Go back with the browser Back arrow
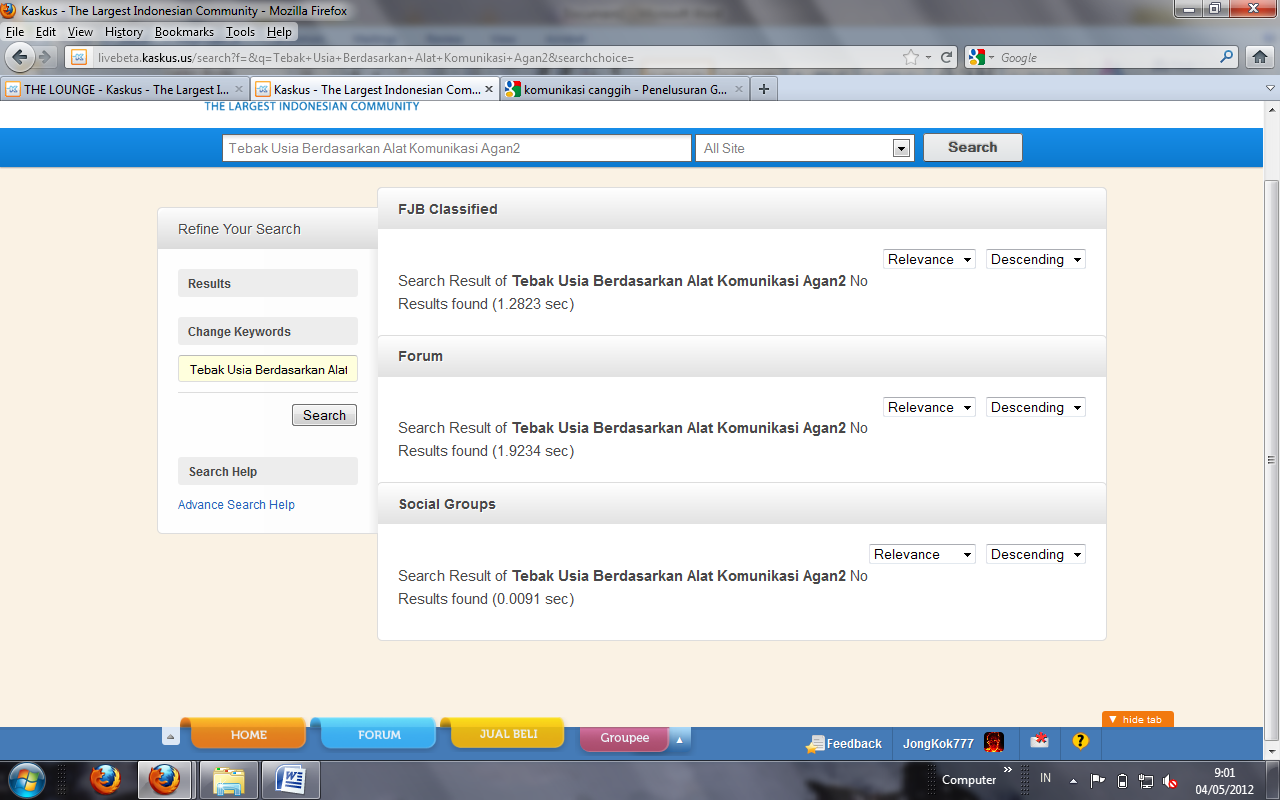 coord(20,57)
